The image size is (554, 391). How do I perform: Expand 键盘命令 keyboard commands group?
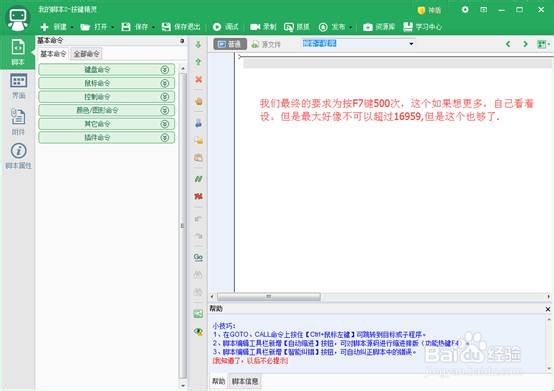[106, 70]
